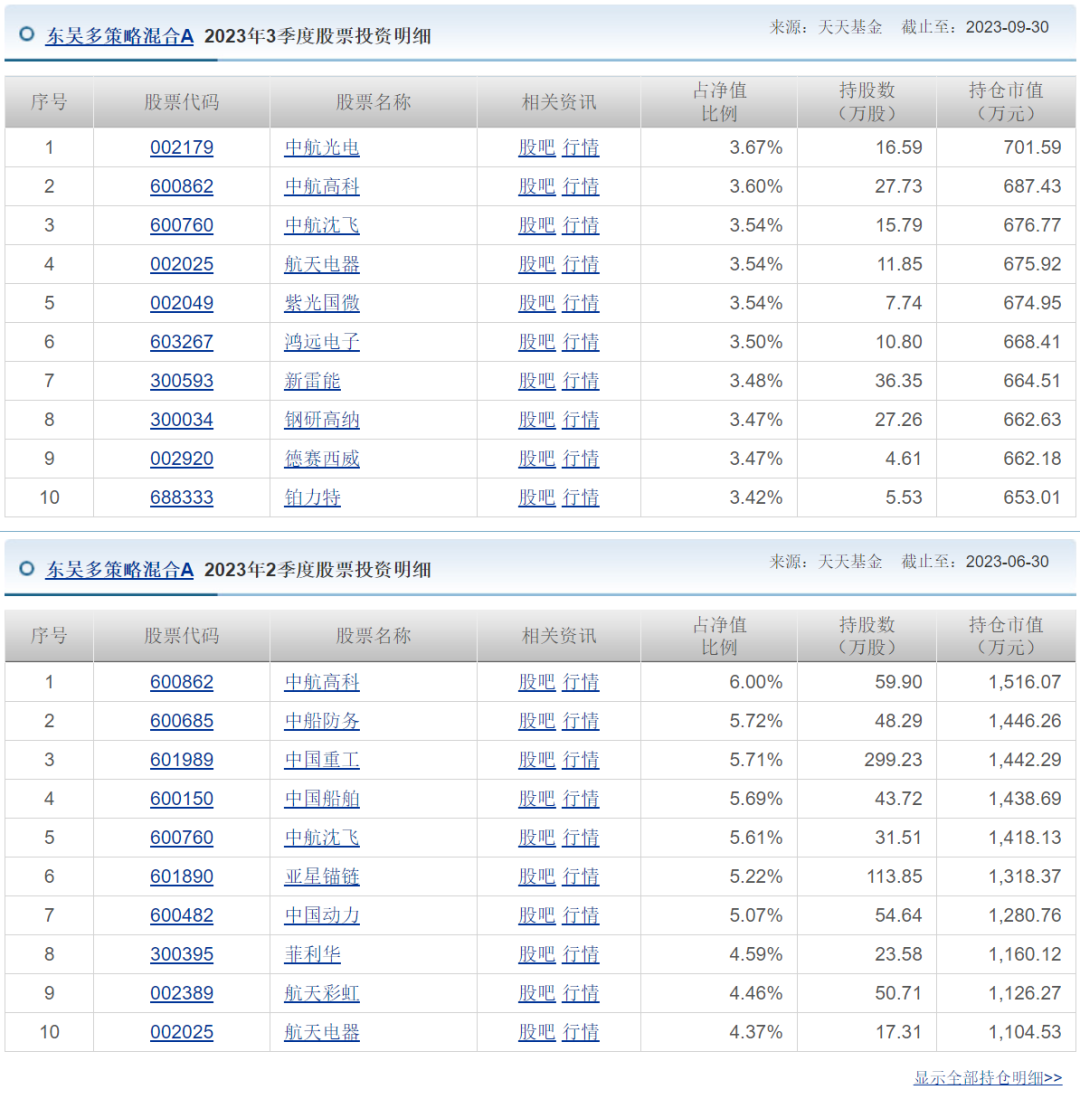Click stock code 603267
The width and height of the screenshot is (1080, 1099).
click(x=182, y=342)
